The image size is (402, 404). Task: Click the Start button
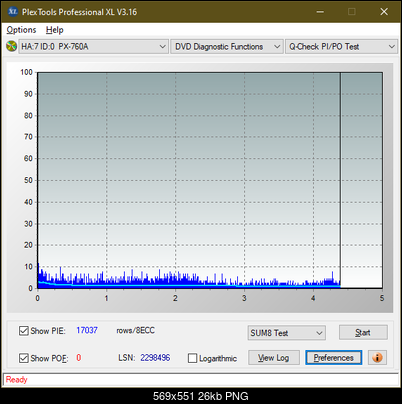tap(363, 332)
